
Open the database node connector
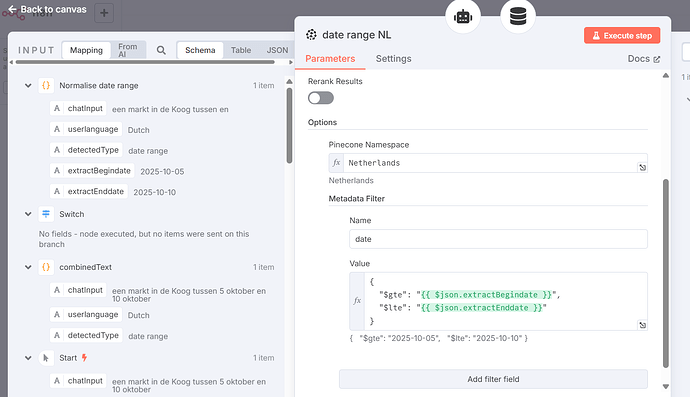pyautogui.click(x=518, y=17)
